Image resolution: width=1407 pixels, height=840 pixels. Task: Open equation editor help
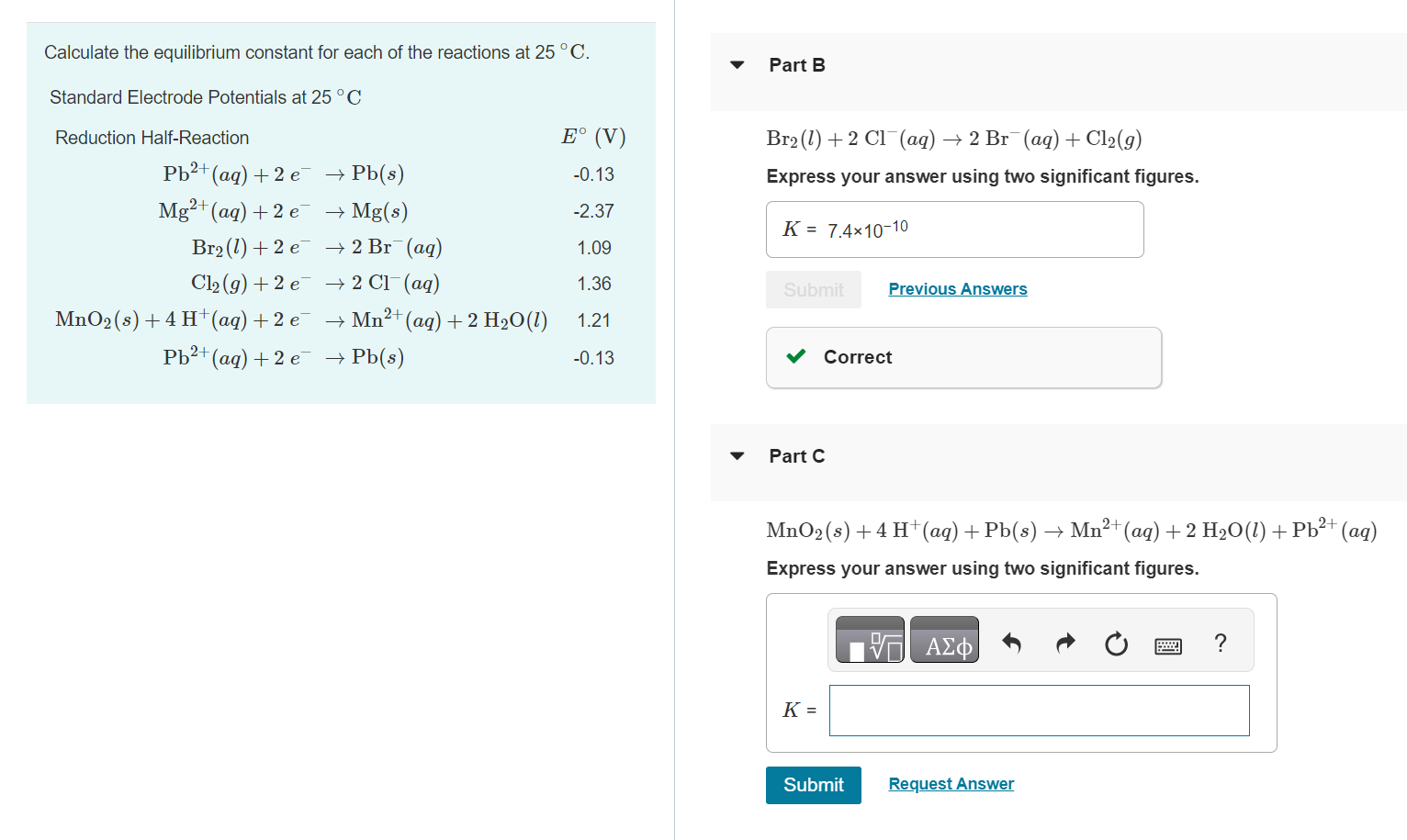tap(1220, 644)
